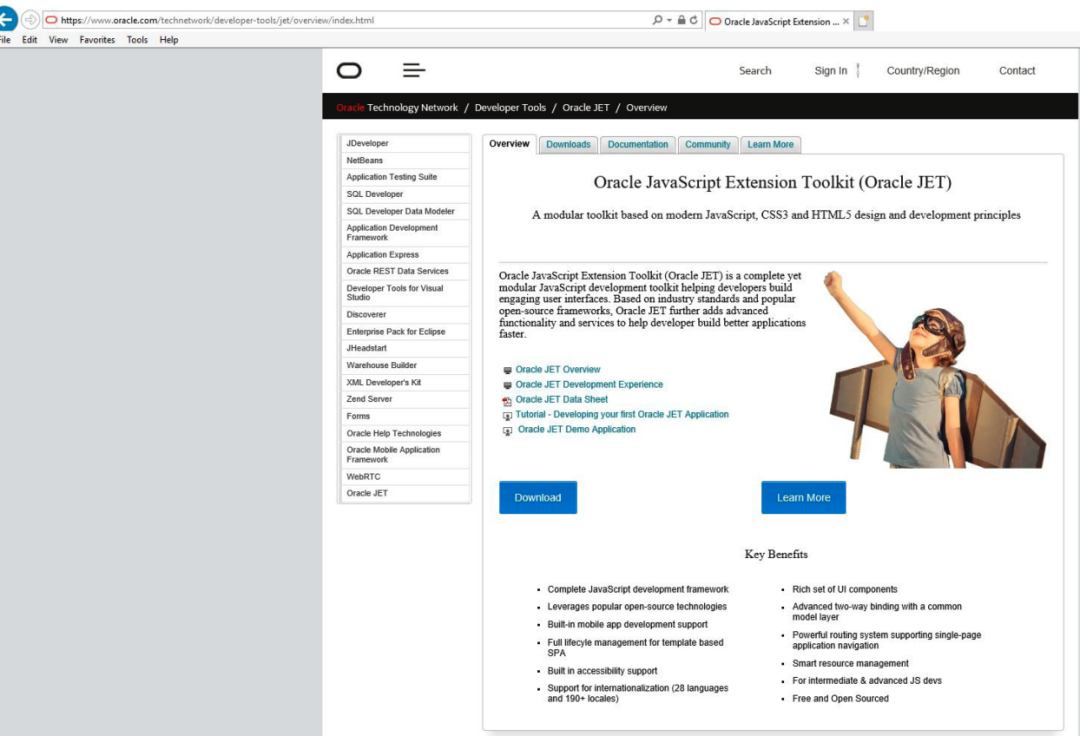Click the blue Download button

[x=538, y=497]
